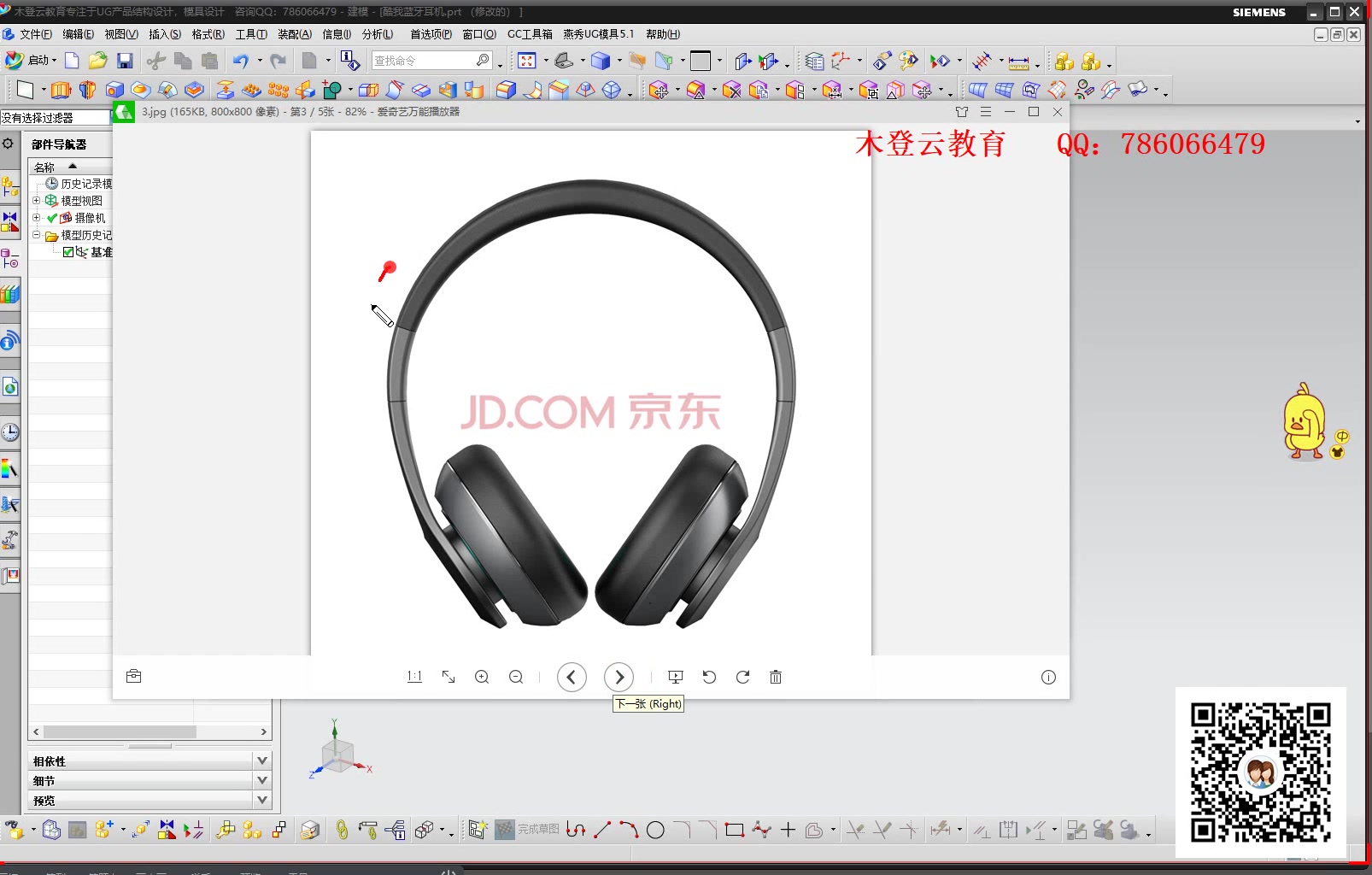Open the GC工具箱 menu
Viewport: 1372px width, 875px height.
(x=530, y=34)
